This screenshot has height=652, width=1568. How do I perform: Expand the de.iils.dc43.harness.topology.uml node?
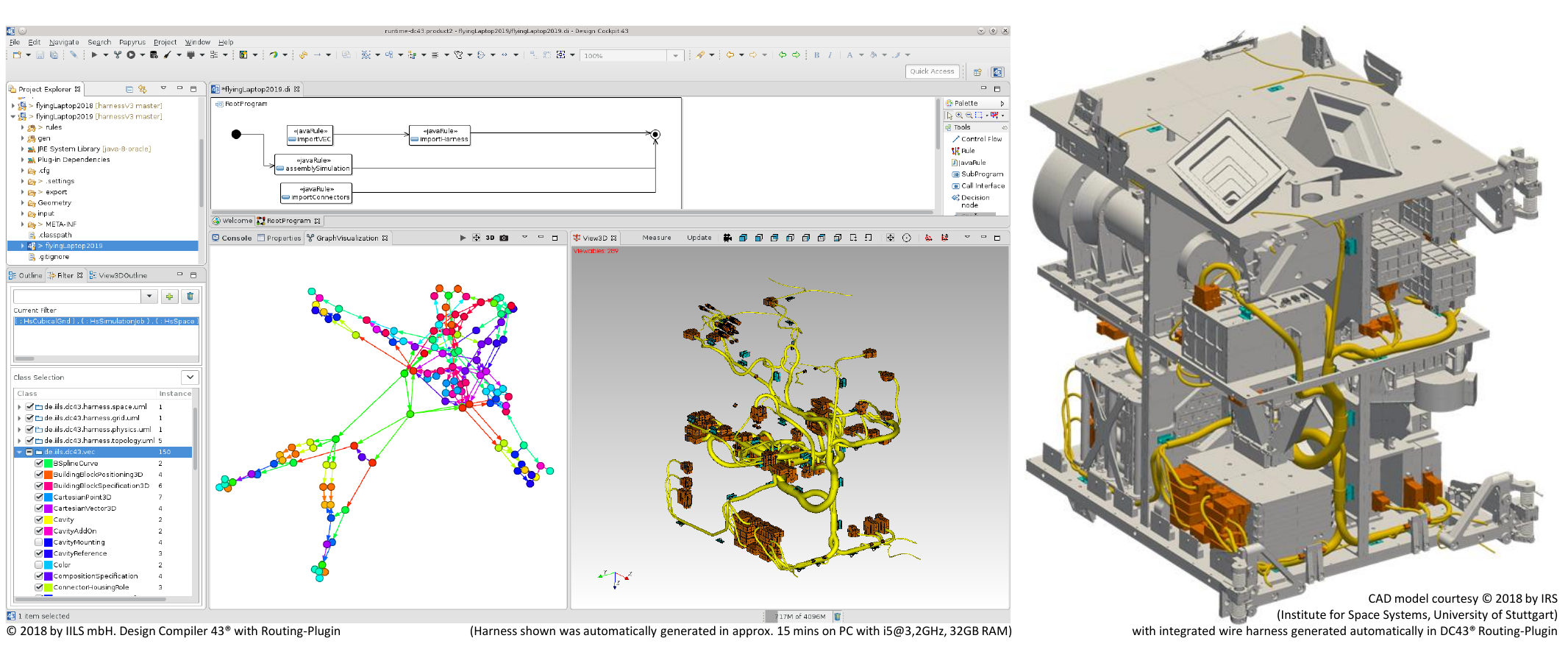tap(19, 441)
